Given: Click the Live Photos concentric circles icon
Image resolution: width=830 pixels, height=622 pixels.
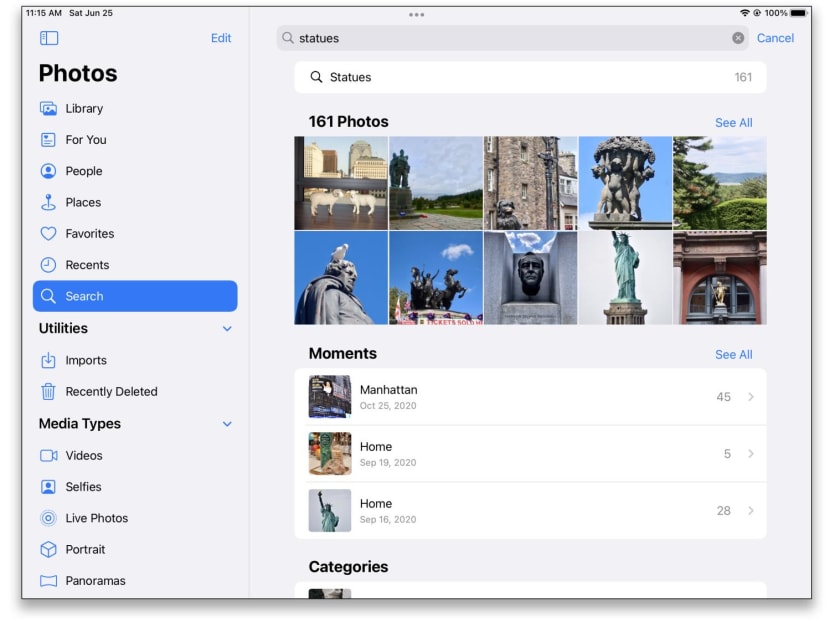Looking at the screenshot, I should [48, 518].
